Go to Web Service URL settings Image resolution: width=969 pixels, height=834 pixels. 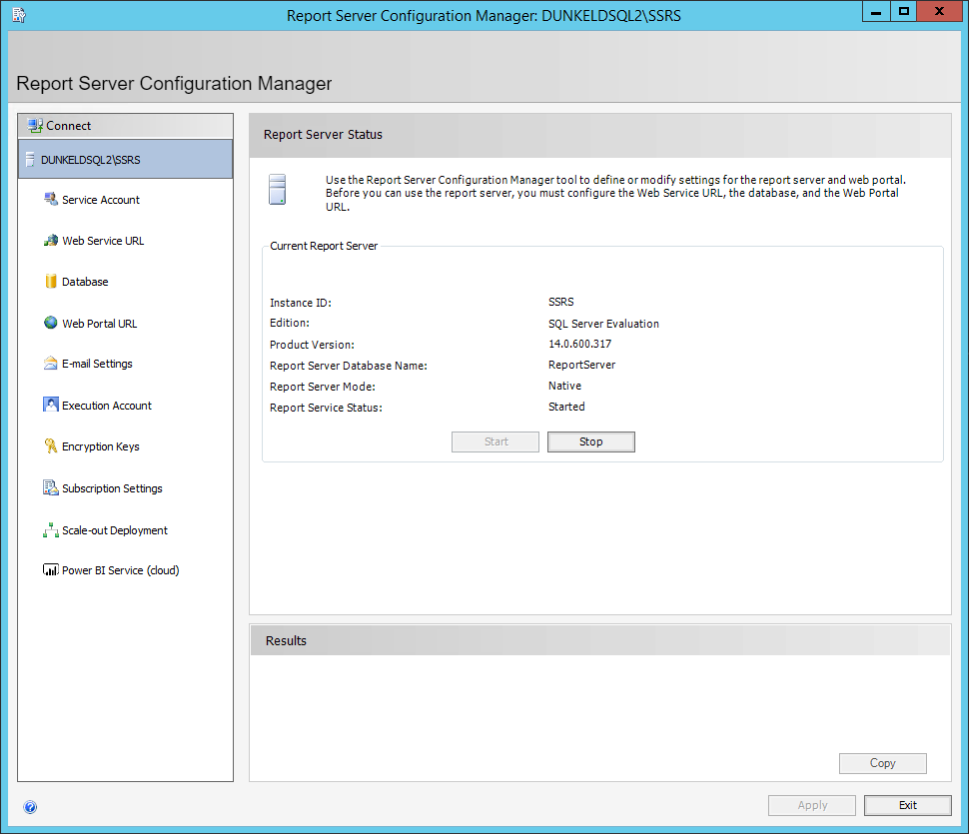coord(103,241)
